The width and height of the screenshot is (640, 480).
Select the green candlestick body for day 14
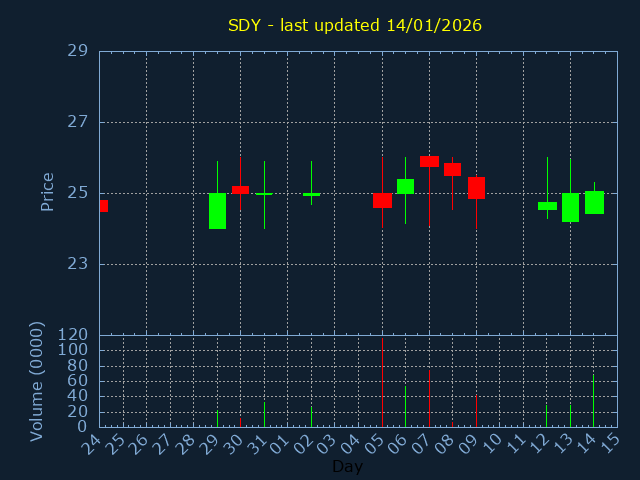(x=594, y=202)
